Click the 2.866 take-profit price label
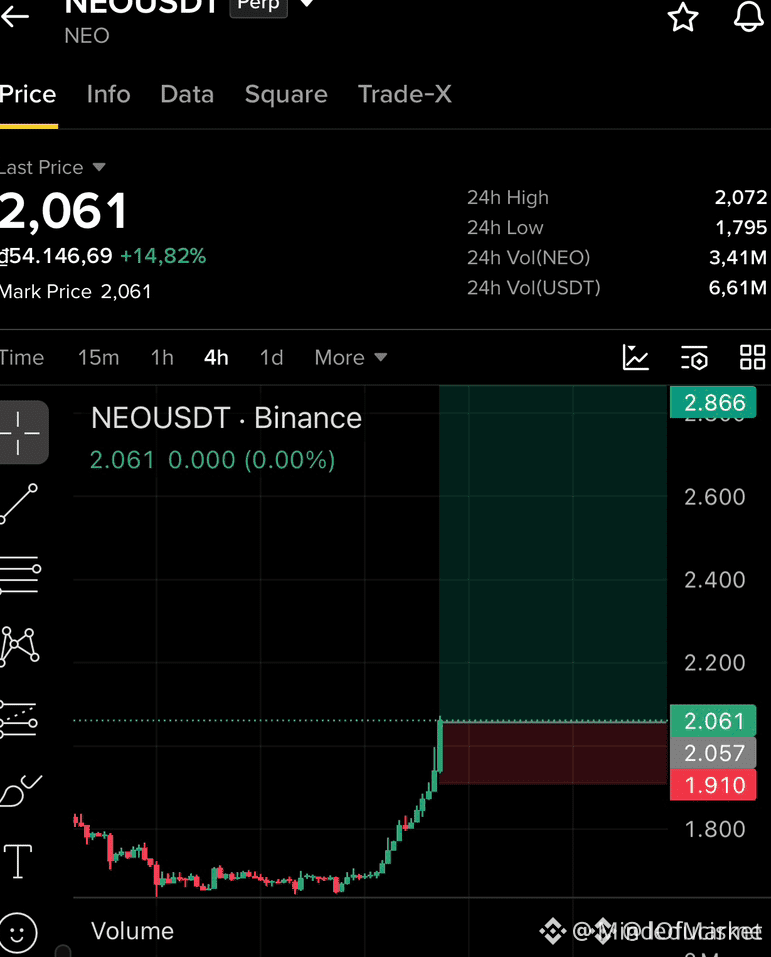The image size is (771, 957). coord(713,402)
